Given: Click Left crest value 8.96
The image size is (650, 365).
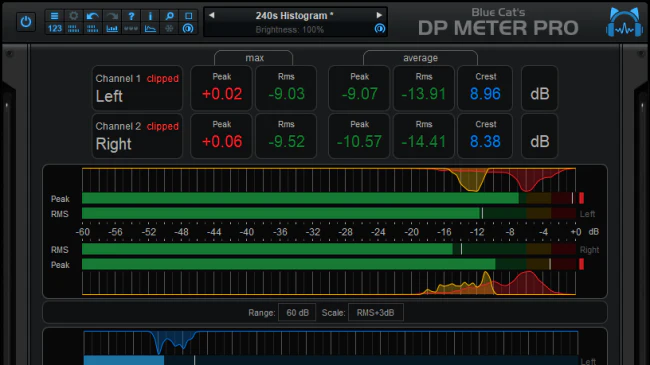Looking at the screenshot, I should point(485,94).
